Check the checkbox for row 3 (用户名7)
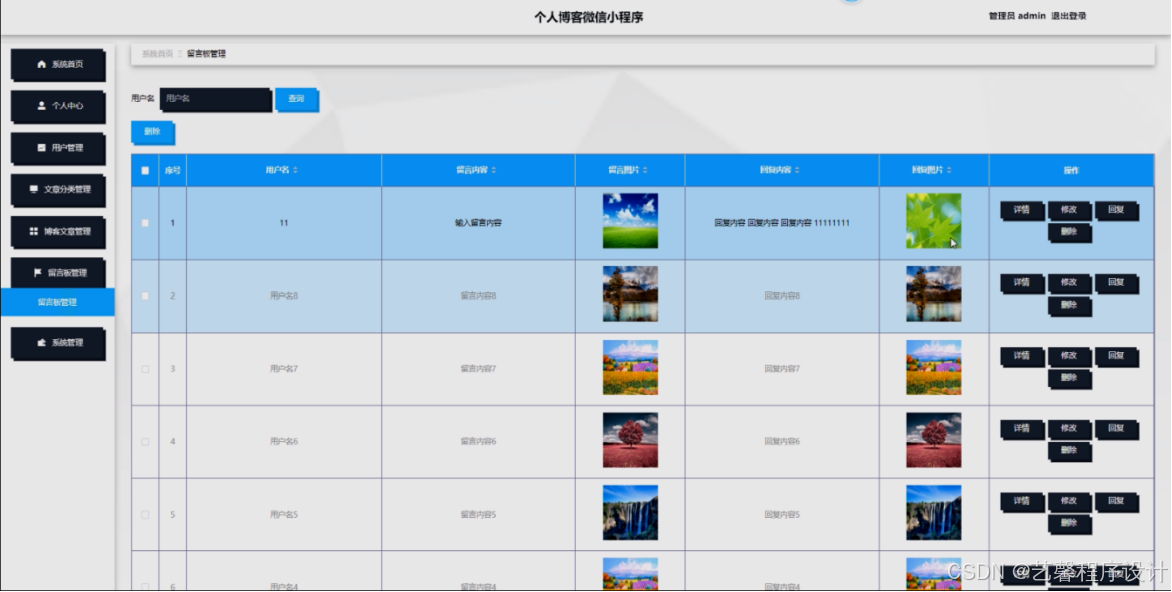Image resolution: width=1172 pixels, height=592 pixels. pos(145,369)
